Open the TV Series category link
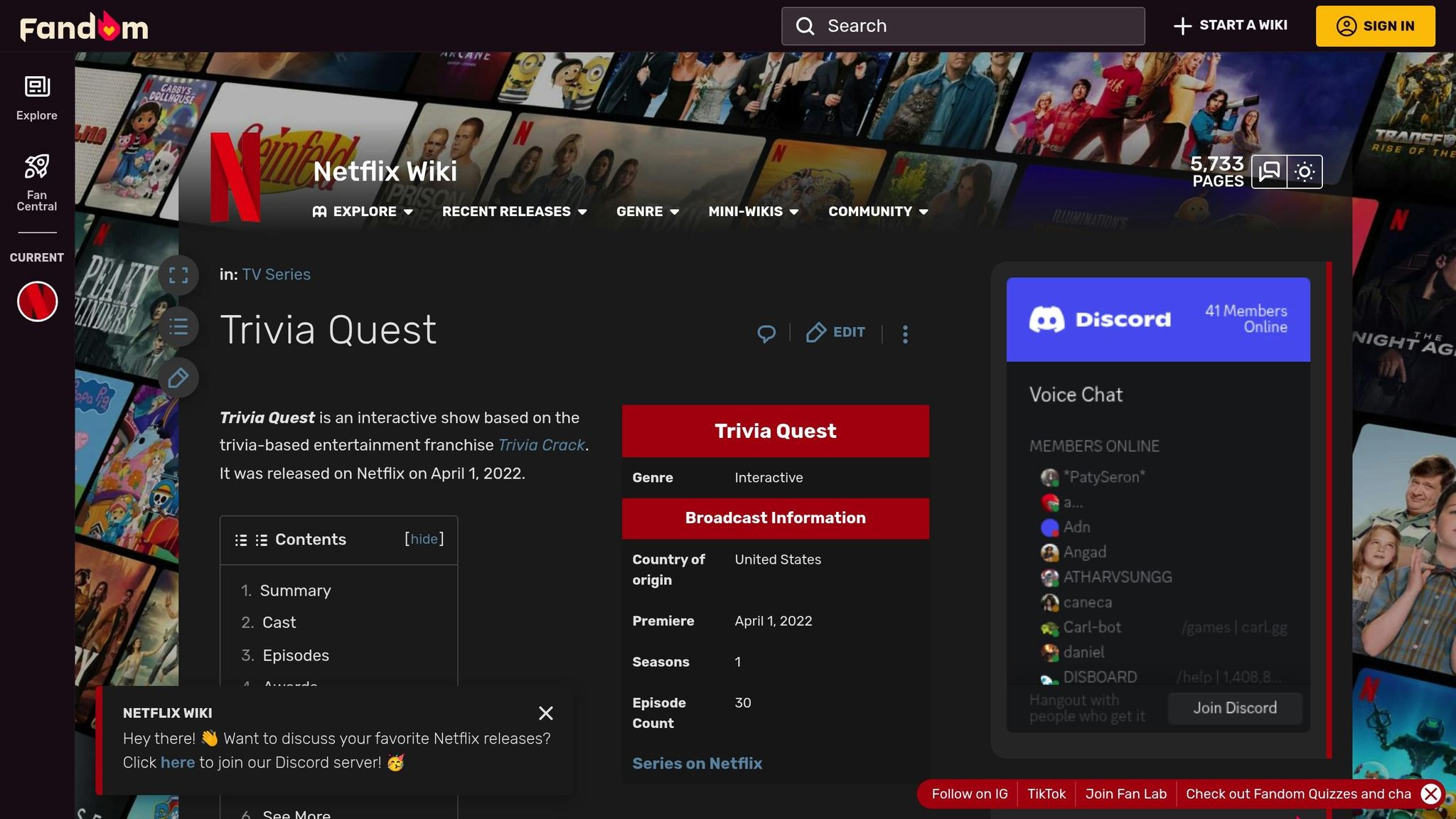This screenshot has width=1456, height=819. click(x=276, y=274)
